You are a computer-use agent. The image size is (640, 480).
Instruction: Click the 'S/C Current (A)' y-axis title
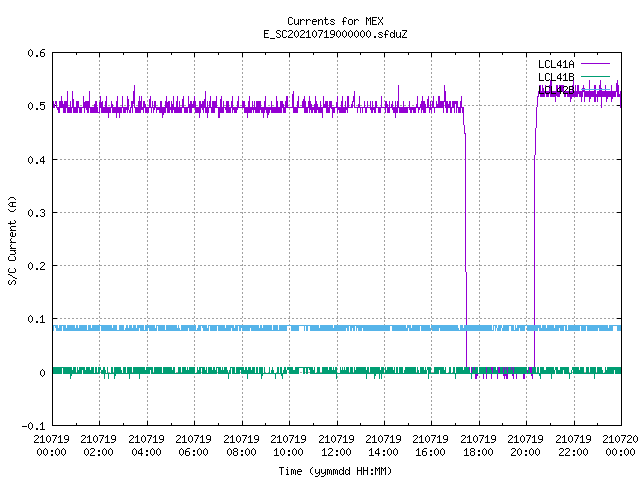click(x=12, y=241)
